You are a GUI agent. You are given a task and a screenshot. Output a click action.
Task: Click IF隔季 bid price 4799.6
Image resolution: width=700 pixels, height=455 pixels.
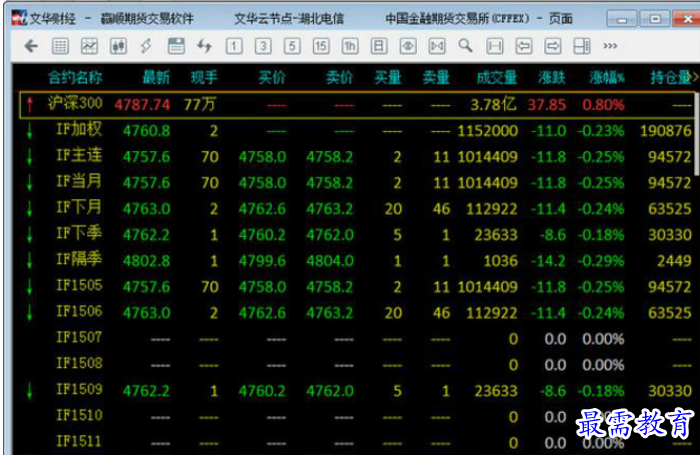pyautogui.click(x=262, y=261)
